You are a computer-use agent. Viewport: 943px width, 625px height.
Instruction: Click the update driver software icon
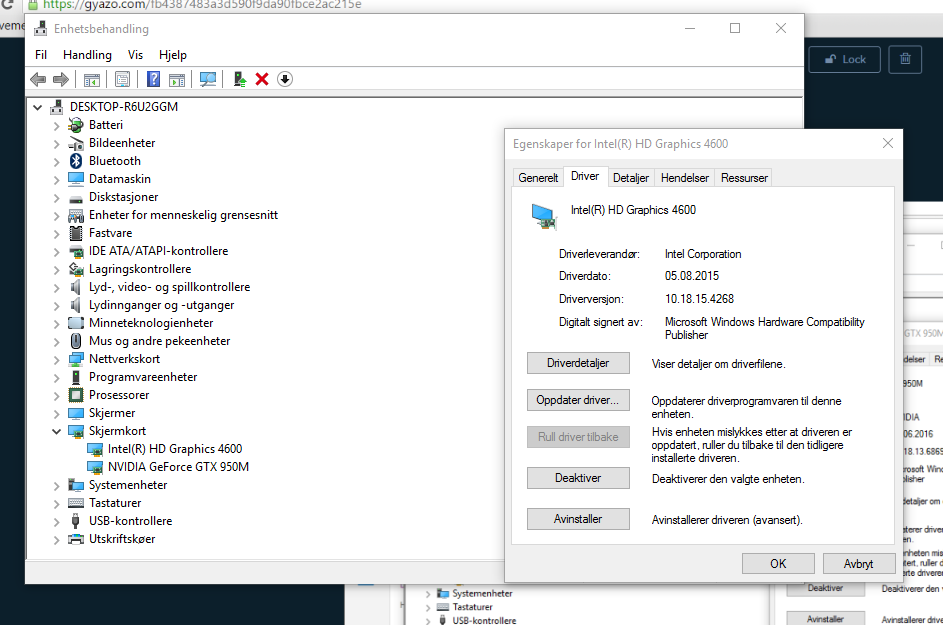[x=239, y=79]
